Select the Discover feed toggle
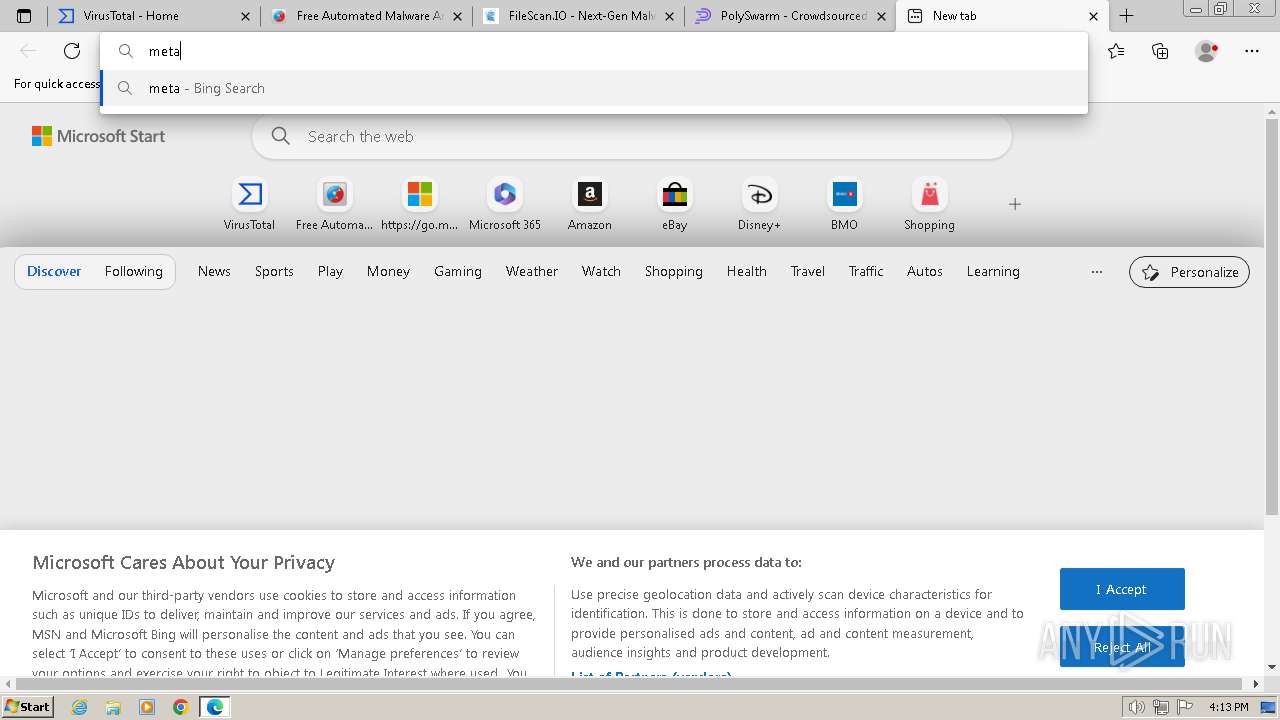Screen dimensions: 1280x720 54,271
